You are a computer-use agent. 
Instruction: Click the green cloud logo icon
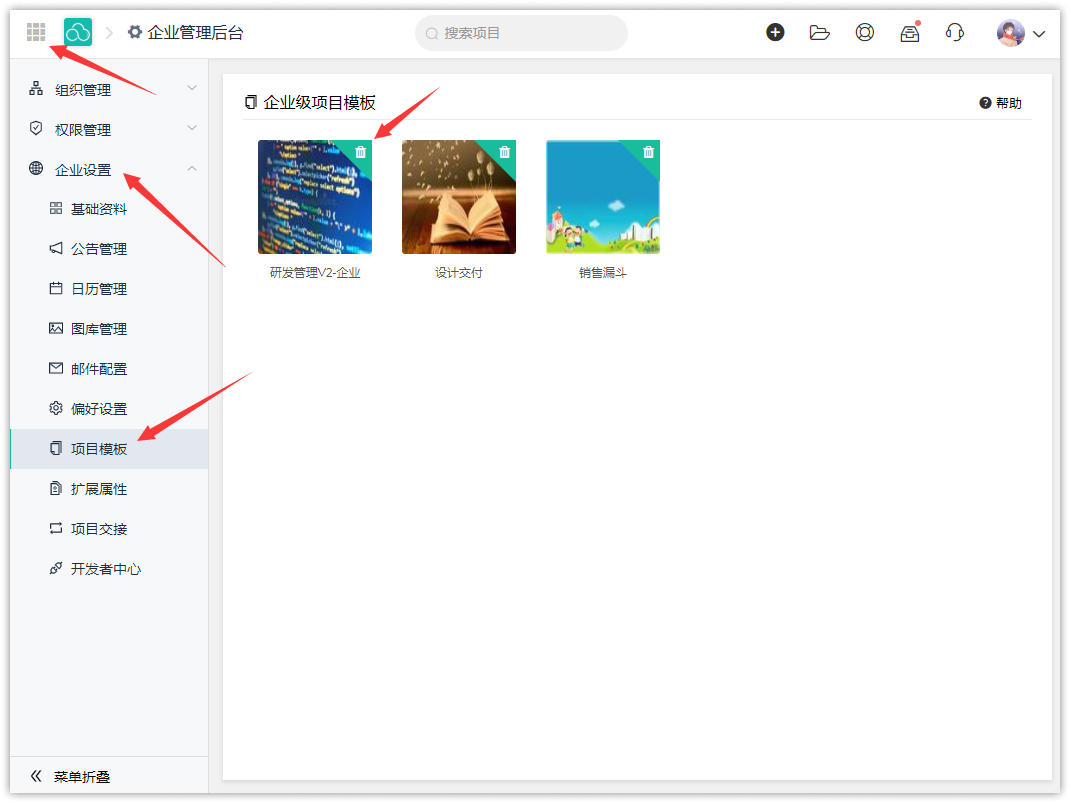tap(78, 33)
